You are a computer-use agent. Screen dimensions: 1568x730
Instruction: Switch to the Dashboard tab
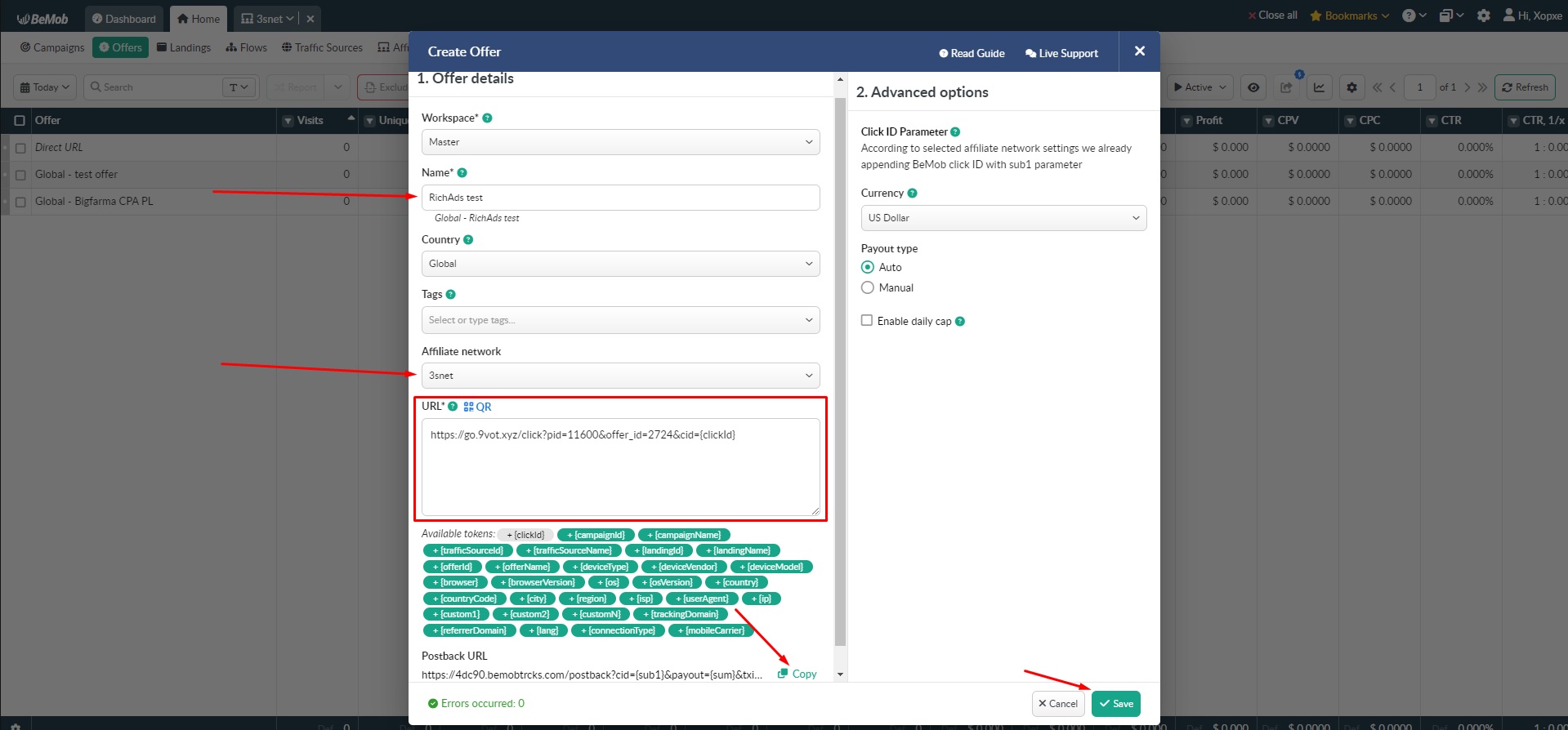click(124, 19)
